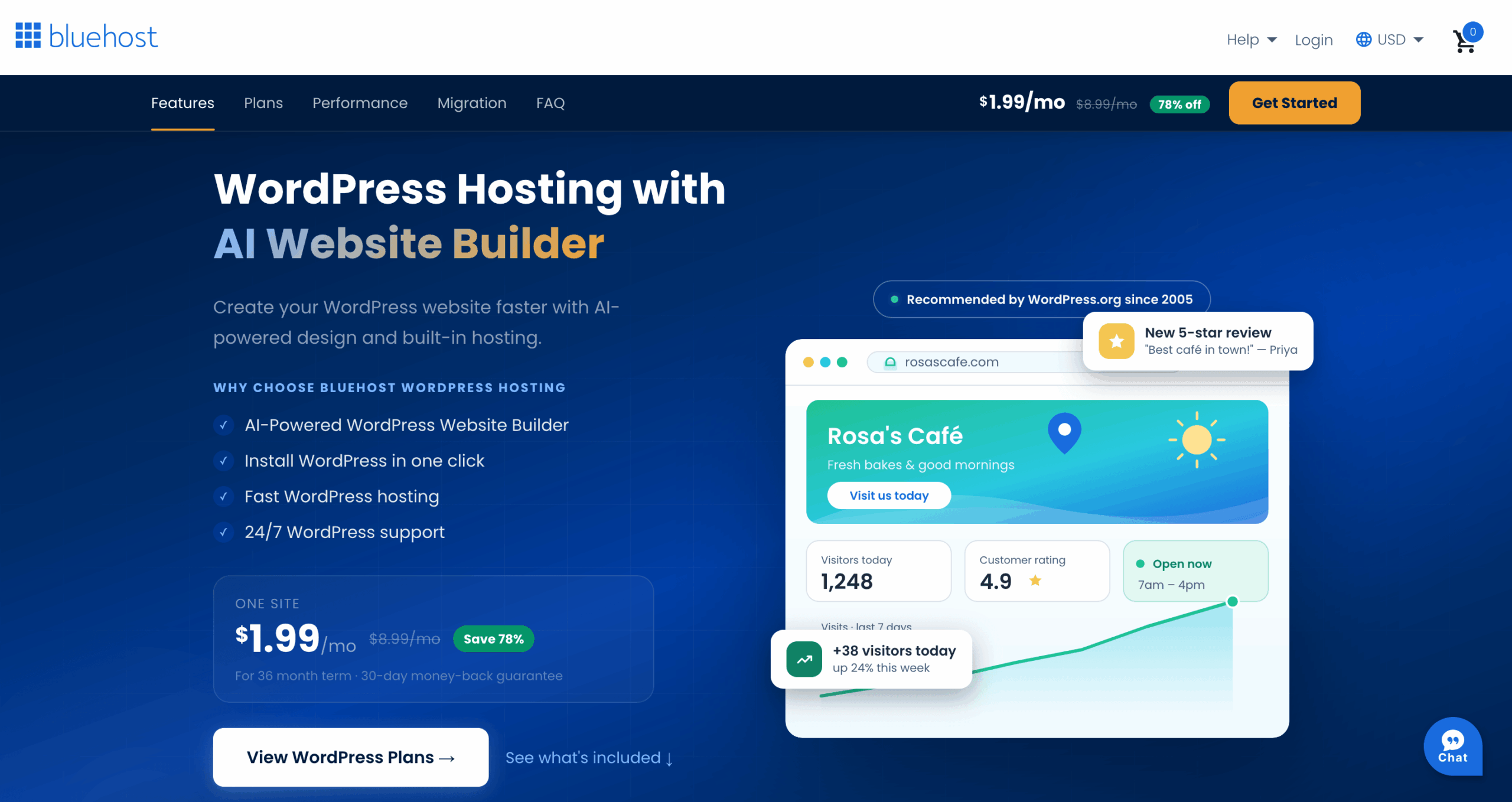Click the Visitors today 1,248 card
The height and width of the screenshot is (802, 1512).
(x=878, y=571)
